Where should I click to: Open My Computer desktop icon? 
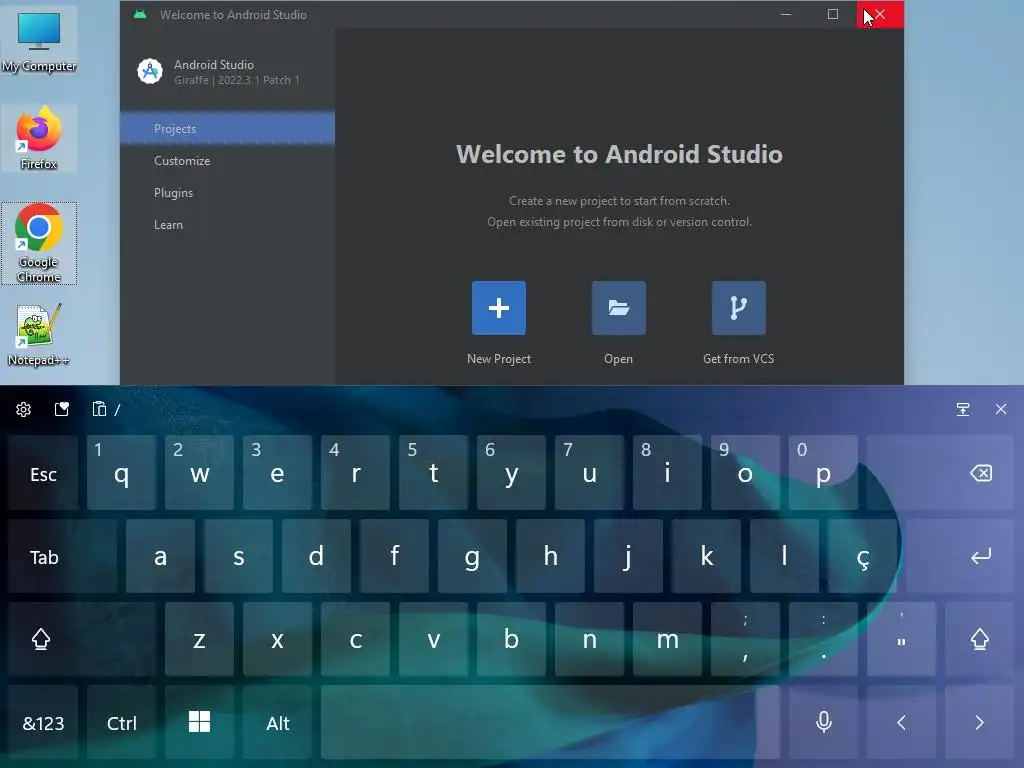pyautogui.click(x=39, y=41)
